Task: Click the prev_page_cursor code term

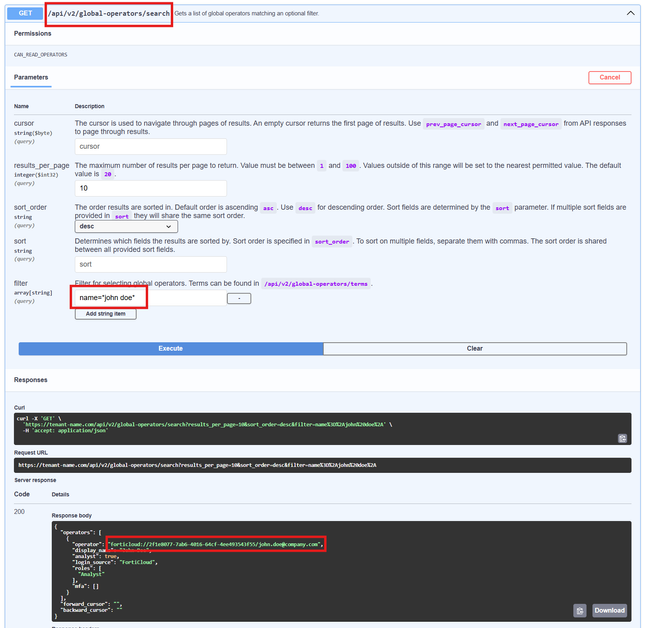Action: click(453, 124)
